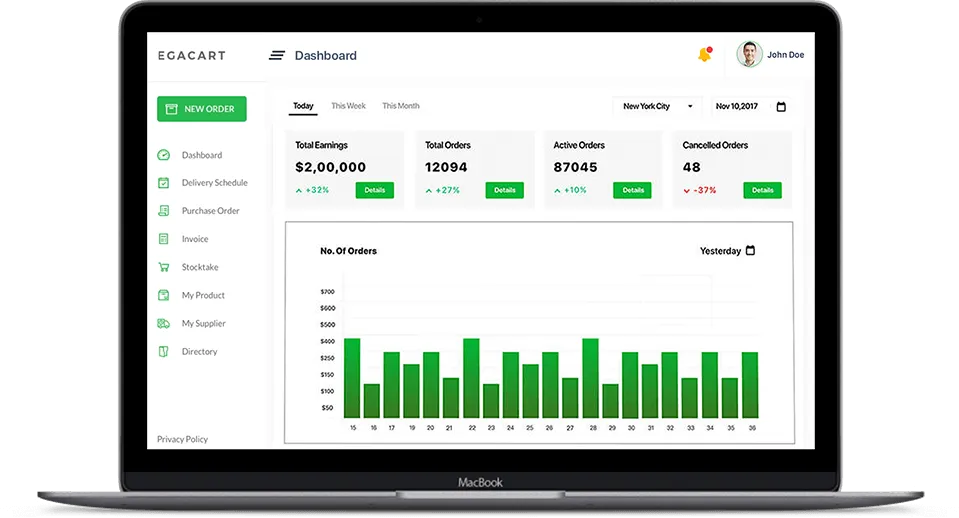Screen dimensions: 959x518
Task: Expand the New York City dropdown
Action: [x=658, y=106]
